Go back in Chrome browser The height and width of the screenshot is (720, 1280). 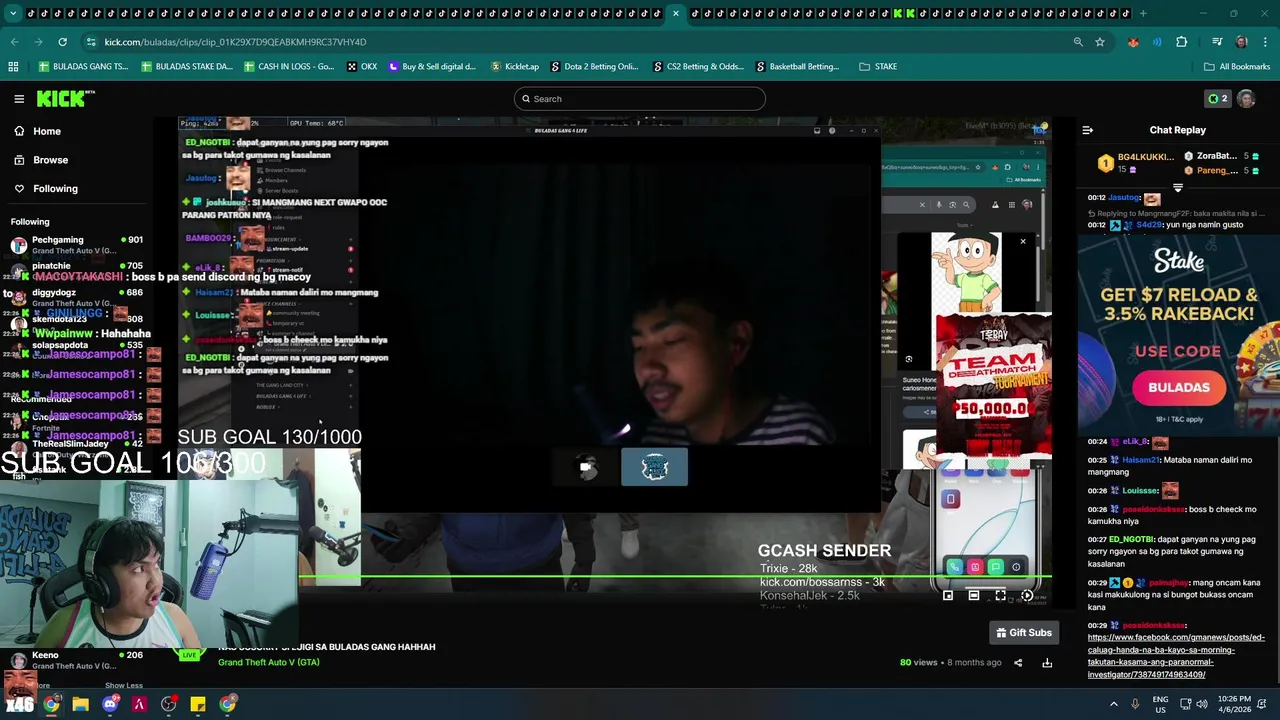tap(14, 42)
